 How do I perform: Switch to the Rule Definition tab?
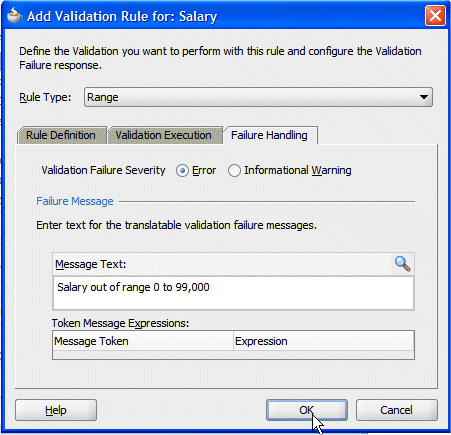click(x=62, y=135)
